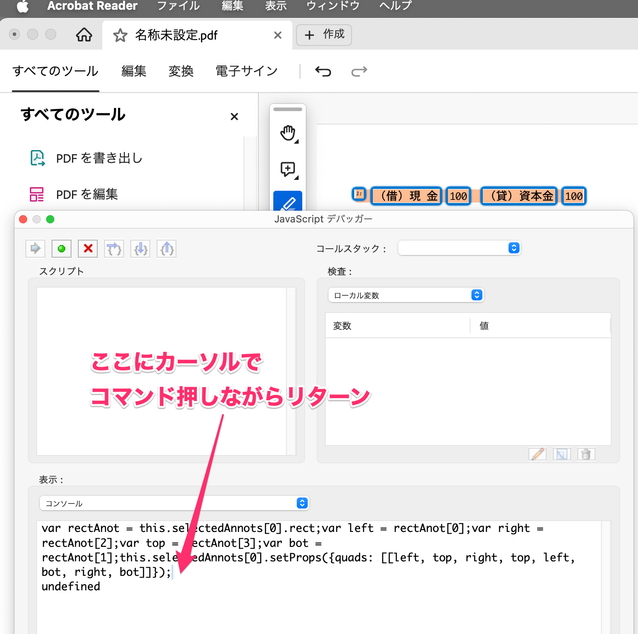Star the 名称未設定.pdf document
This screenshot has height=634, width=638.
[x=120, y=35]
